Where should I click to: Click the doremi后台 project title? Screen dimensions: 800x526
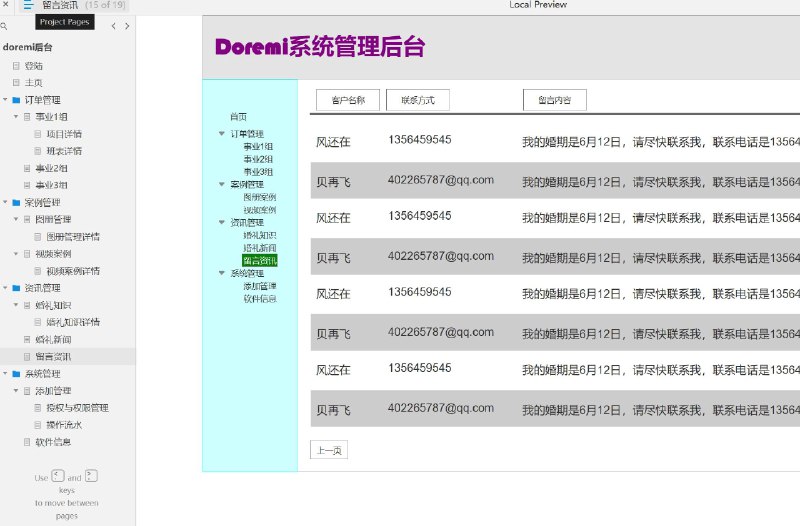pos(28,47)
